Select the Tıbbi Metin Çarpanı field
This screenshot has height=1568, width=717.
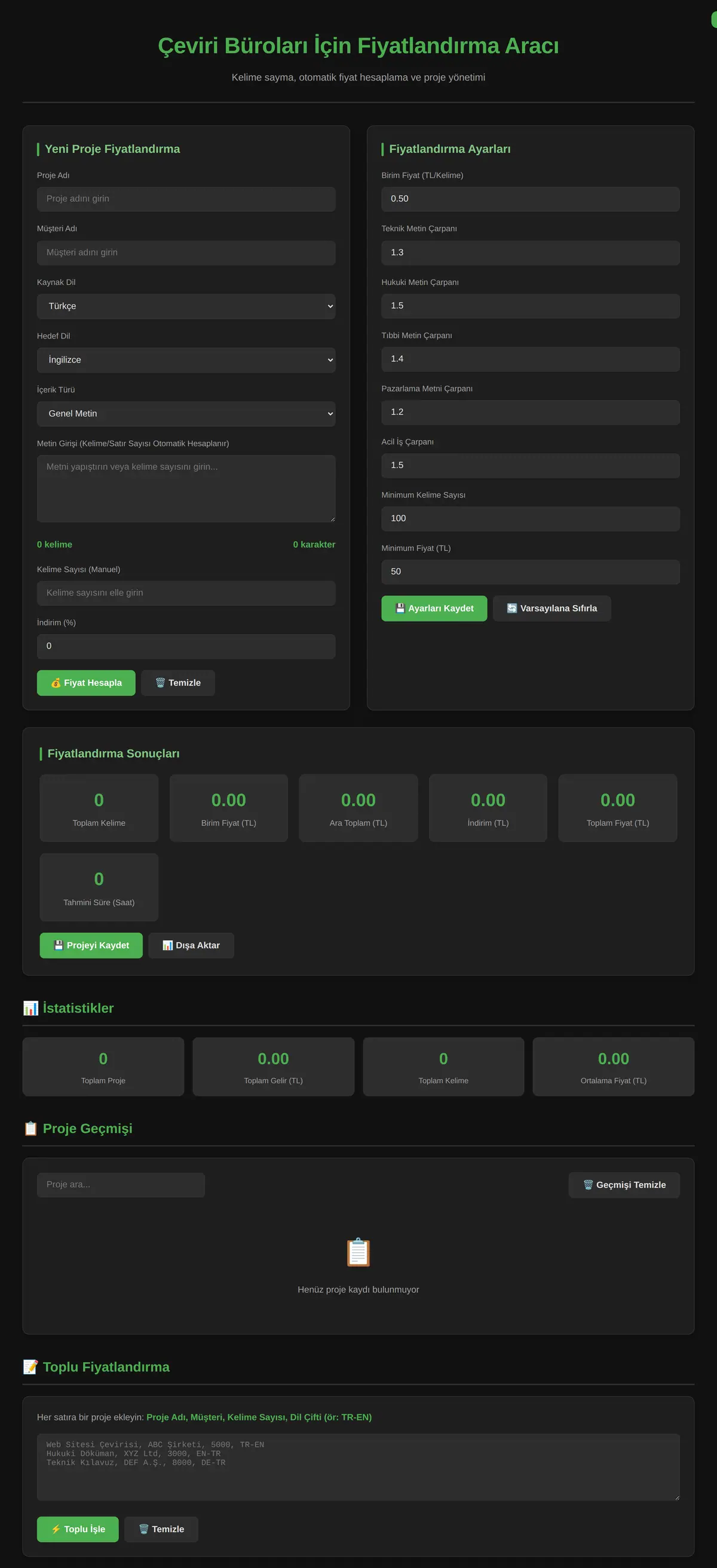coord(531,359)
